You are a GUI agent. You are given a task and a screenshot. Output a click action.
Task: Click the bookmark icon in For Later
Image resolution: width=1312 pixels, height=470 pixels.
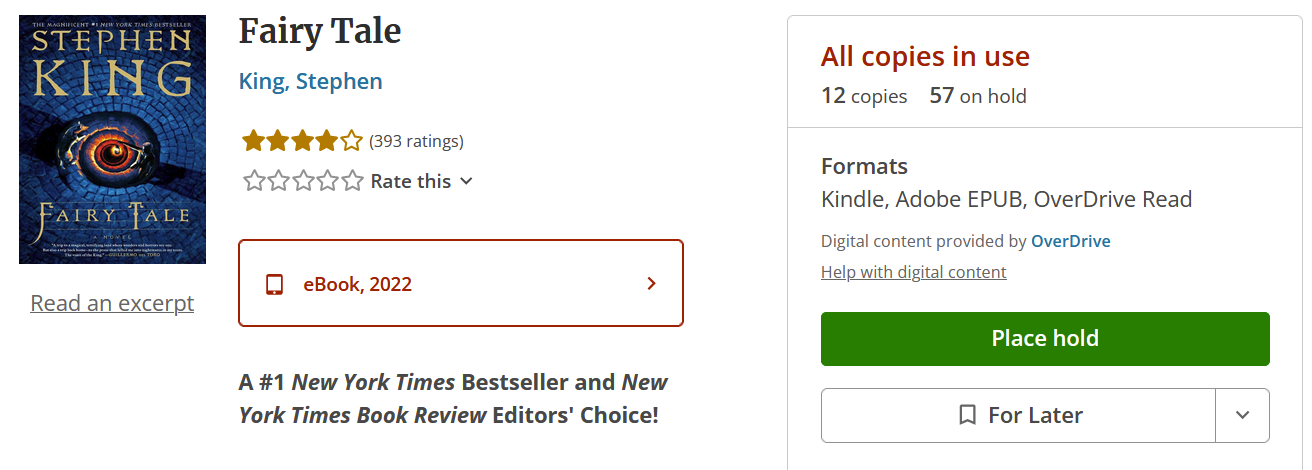(x=967, y=415)
